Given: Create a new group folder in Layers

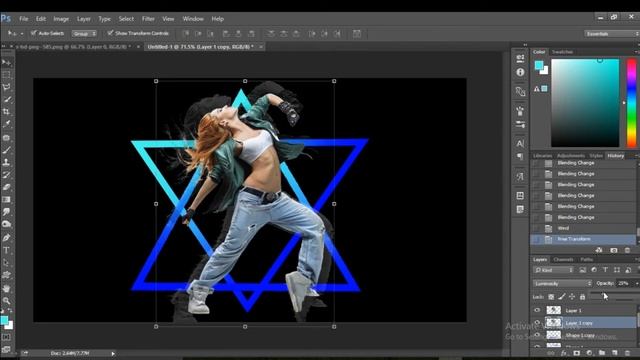Looking at the screenshot, I should (x=602, y=353).
